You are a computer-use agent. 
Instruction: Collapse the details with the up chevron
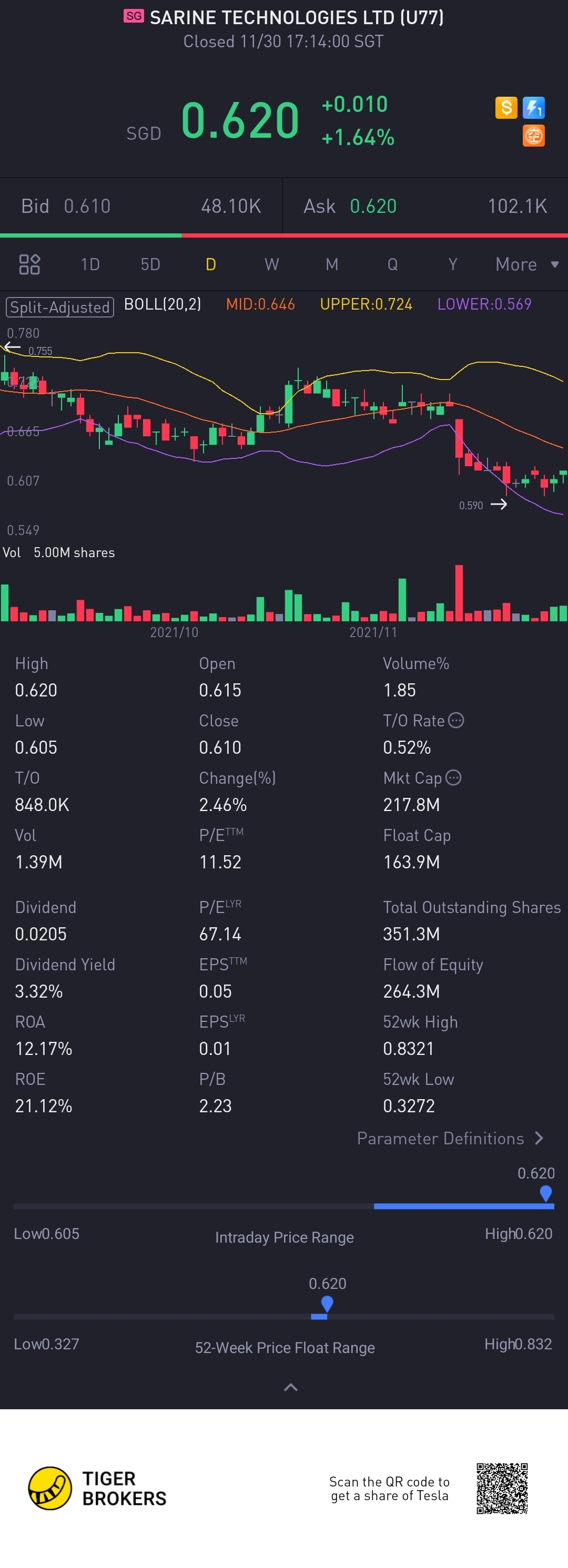pyautogui.click(x=291, y=1387)
